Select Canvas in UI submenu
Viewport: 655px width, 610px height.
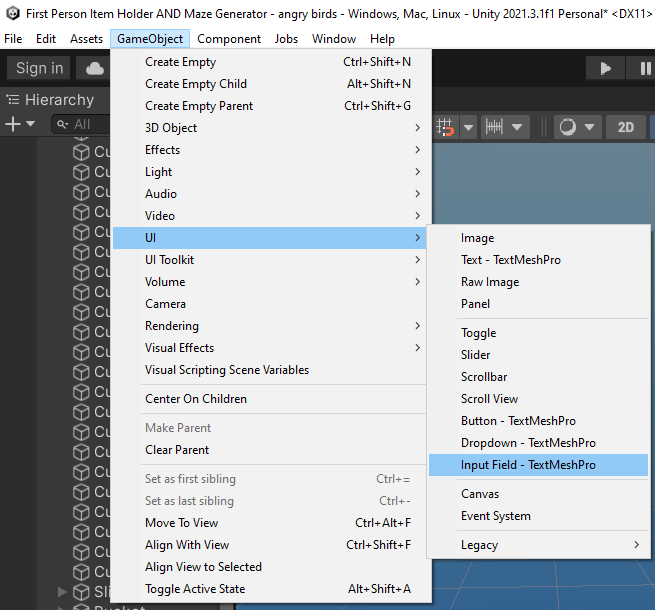pyautogui.click(x=538, y=494)
